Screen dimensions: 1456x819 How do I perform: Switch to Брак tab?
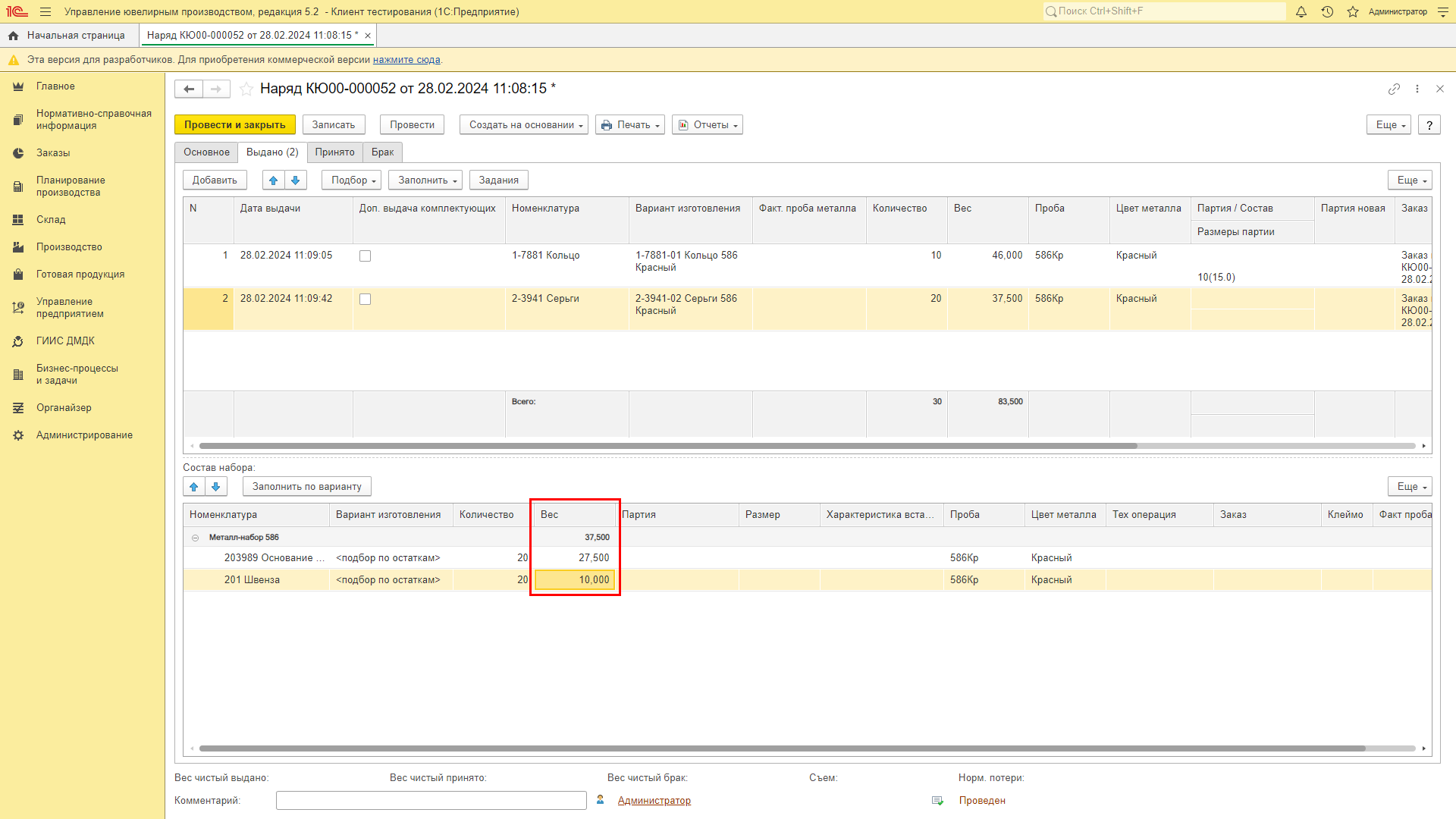(x=382, y=152)
